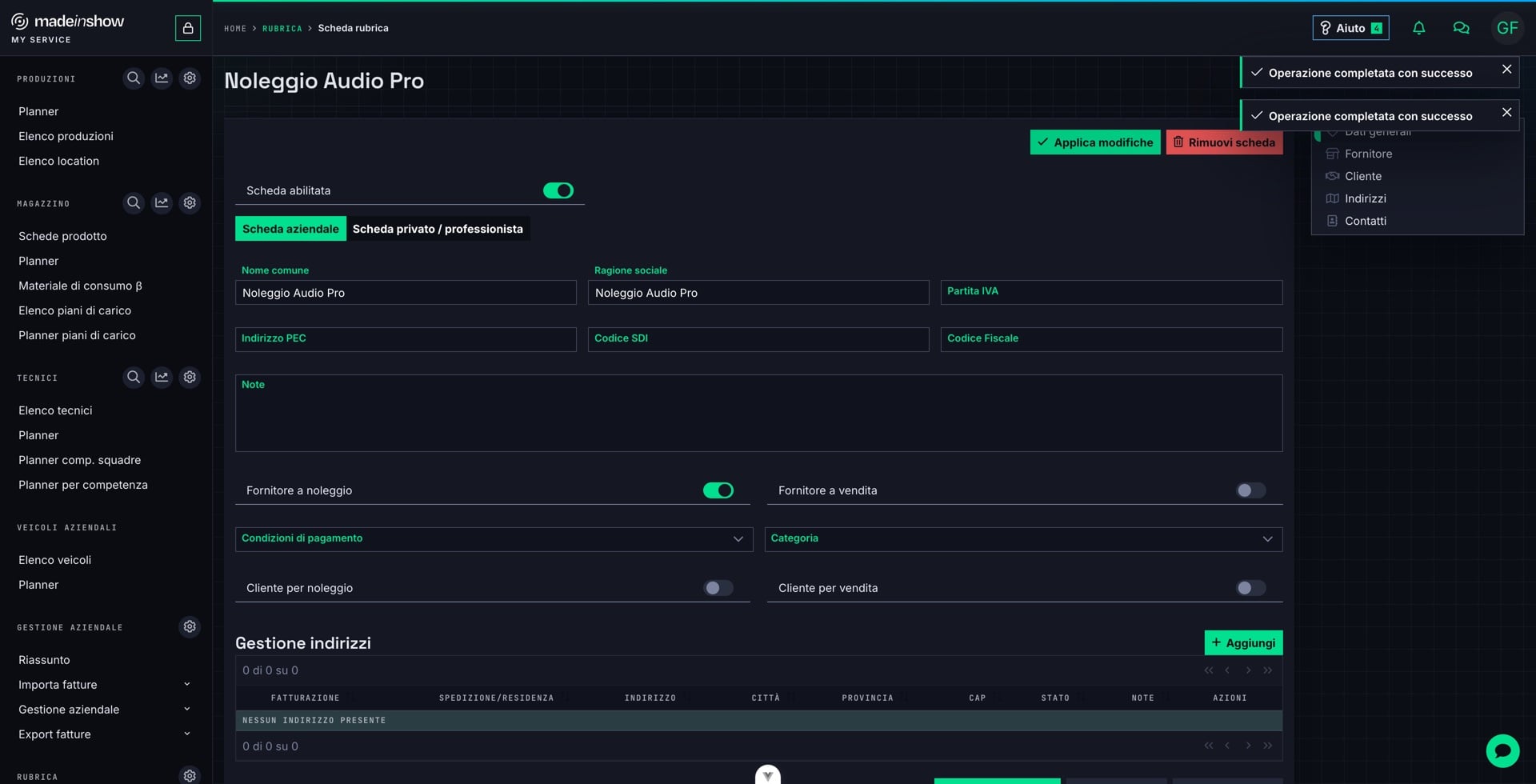Dismiss the first success notification
The height and width of the screenshot is (784, 1536).
coord(1506,70)
